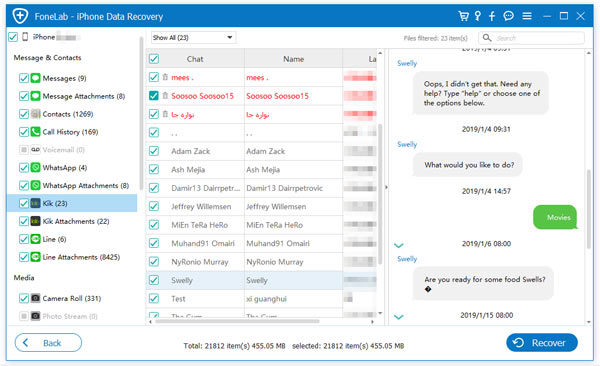Image resolution: width=600 pixels, height=366 pixels.
Task: Select Line Attachments (8425) category
Action: 81,257
